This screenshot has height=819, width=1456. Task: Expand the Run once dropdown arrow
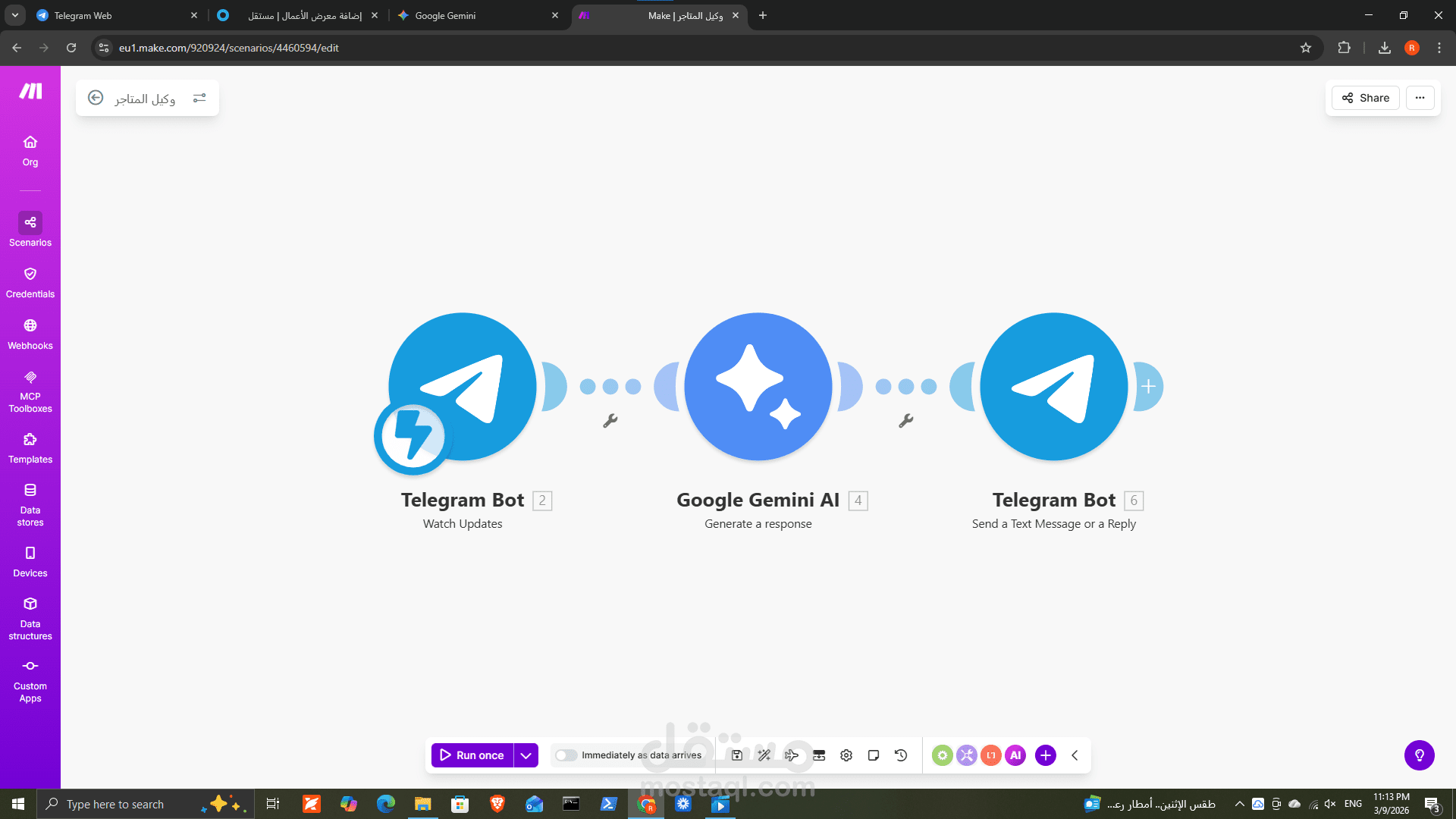click(x=526, y=755)
